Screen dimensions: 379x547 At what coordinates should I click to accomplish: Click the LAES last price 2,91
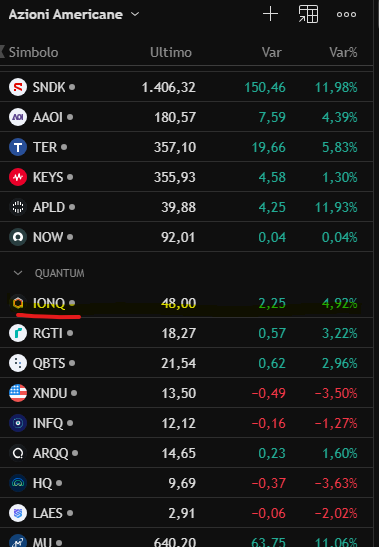coord(181,513)
